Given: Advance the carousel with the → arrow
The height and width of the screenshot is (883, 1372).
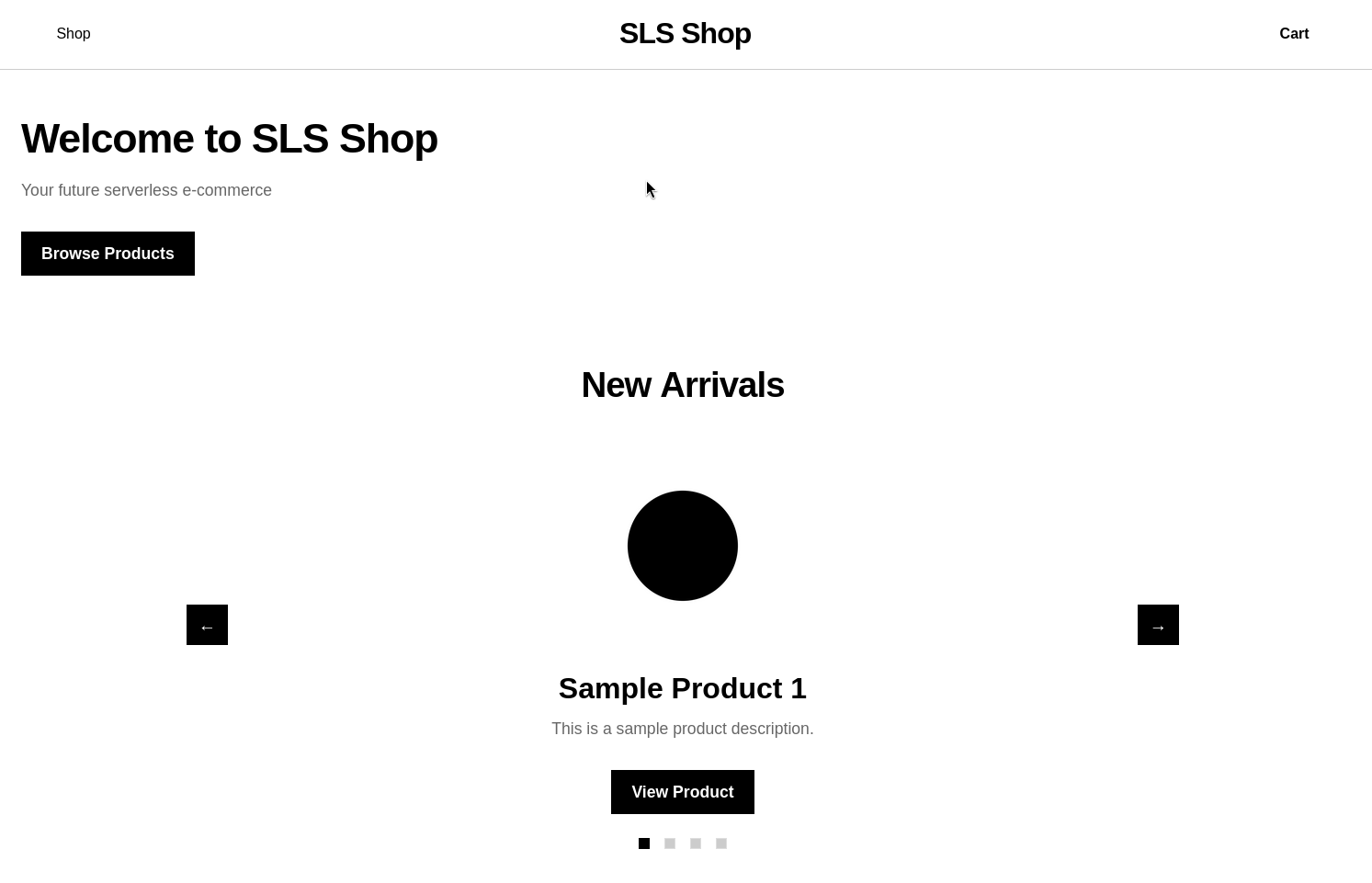Looking at the screenshot, I should click(x=1158, y=625).
